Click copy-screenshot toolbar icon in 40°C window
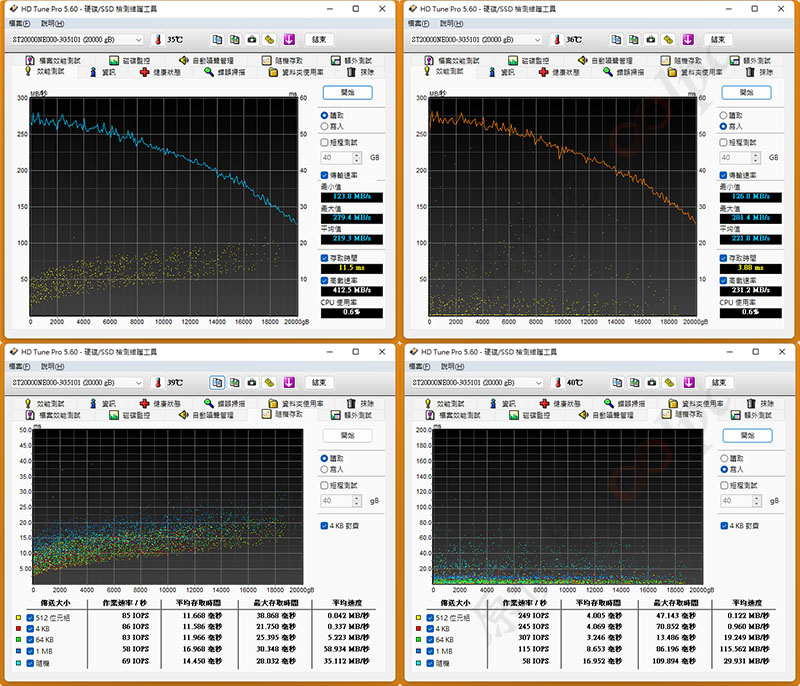 pos(635,382)
